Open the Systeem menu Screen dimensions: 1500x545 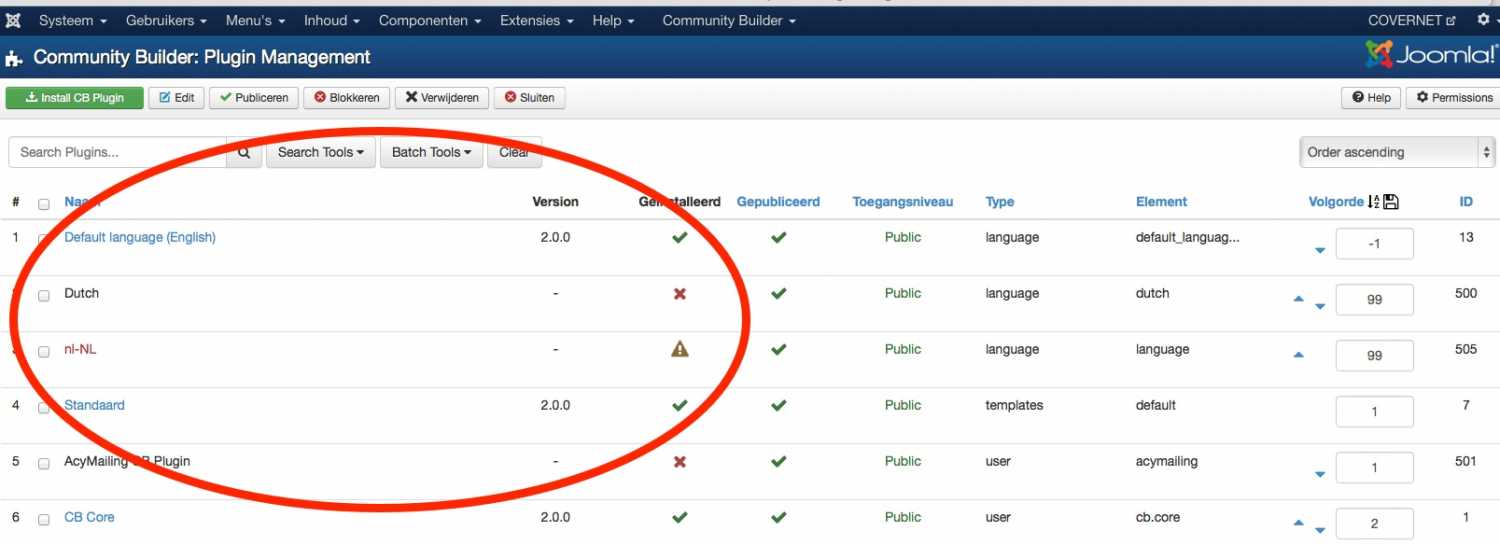click(x=73, y=20)
